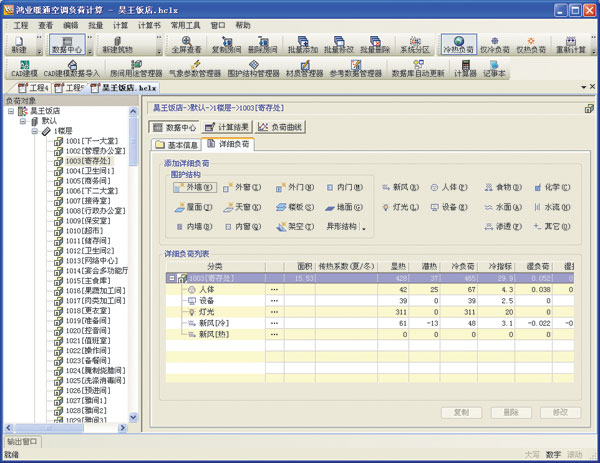The width and height of the screenshot is (600, 463).
Task: Add 屋面 roof load
Action: pyautogui.click(x=193, y=207)
